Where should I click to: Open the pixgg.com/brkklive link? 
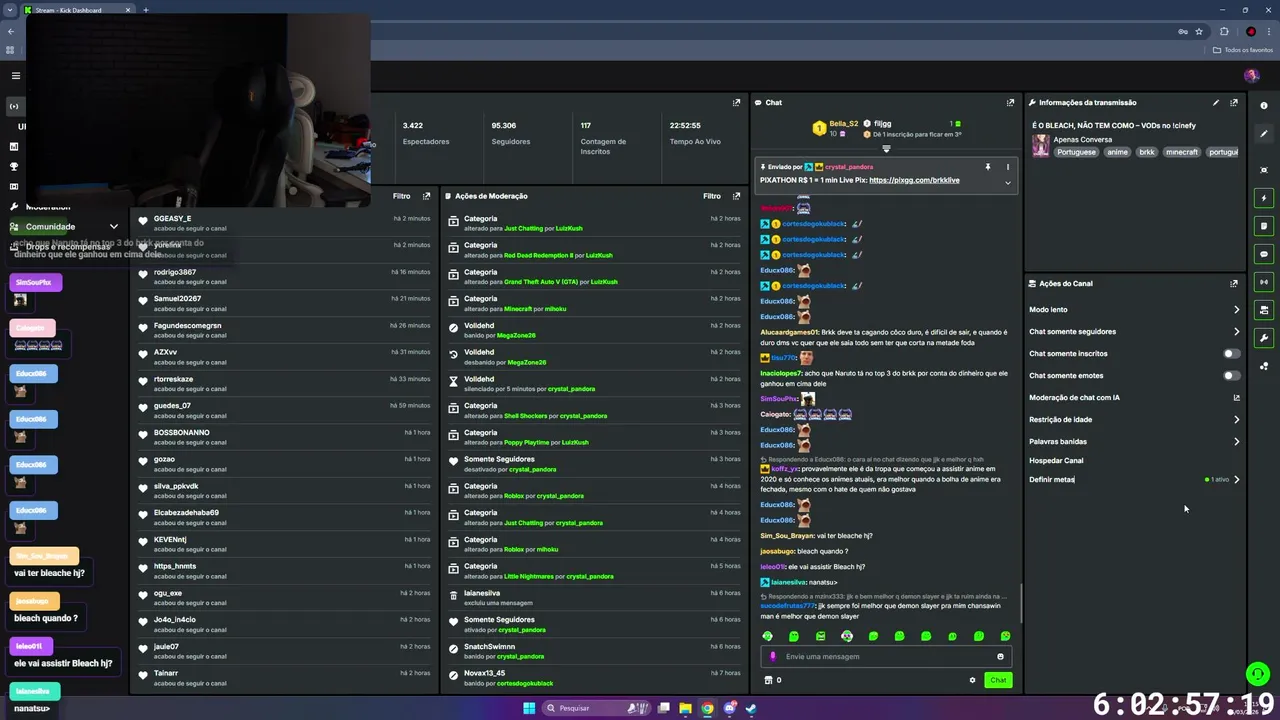[x=914, y=180]
